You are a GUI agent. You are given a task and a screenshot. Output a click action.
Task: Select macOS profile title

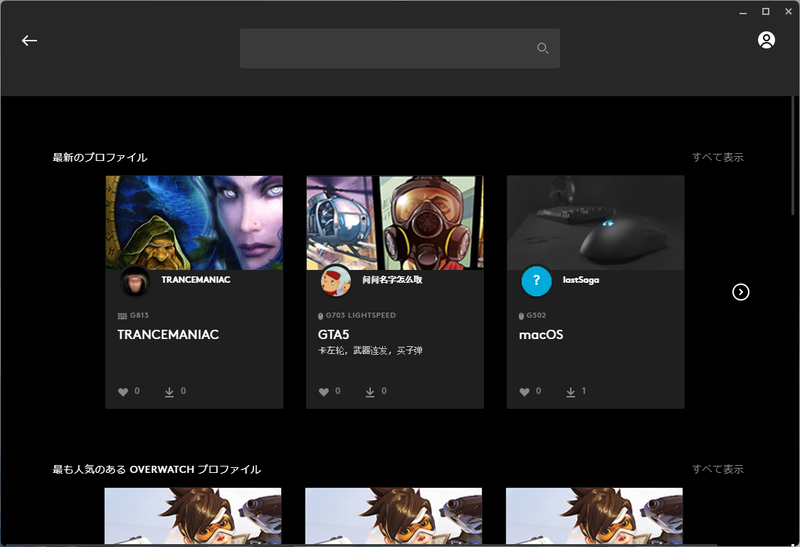(541, 335)
